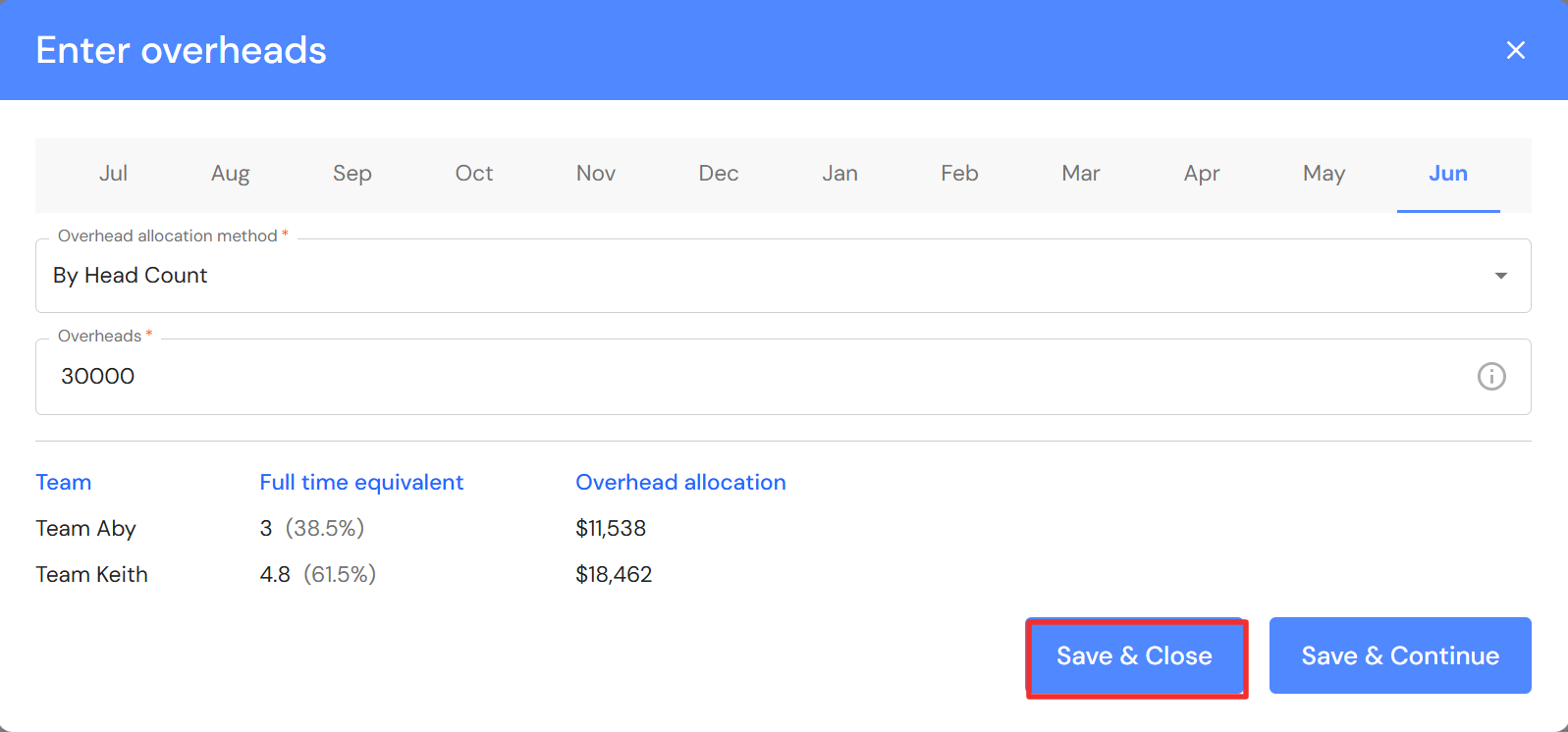Image resolution: width=1568 pixels, height=732 pixels.
Task: Click the Overheads amount input field
Action: pos(746,377)
